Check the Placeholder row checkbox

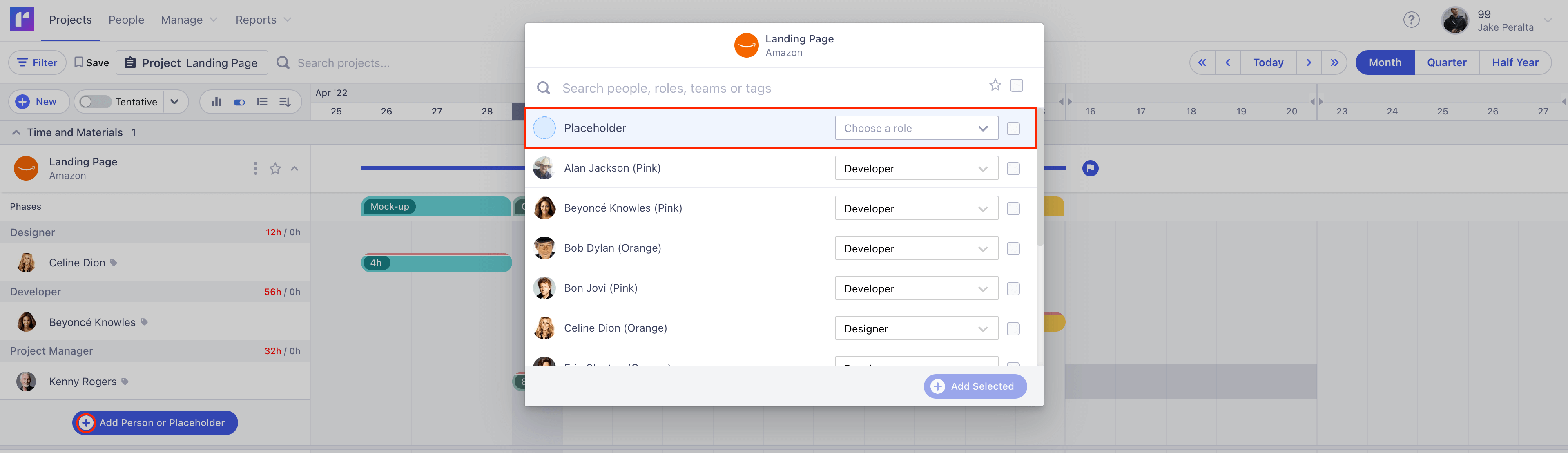[1013, 129]
